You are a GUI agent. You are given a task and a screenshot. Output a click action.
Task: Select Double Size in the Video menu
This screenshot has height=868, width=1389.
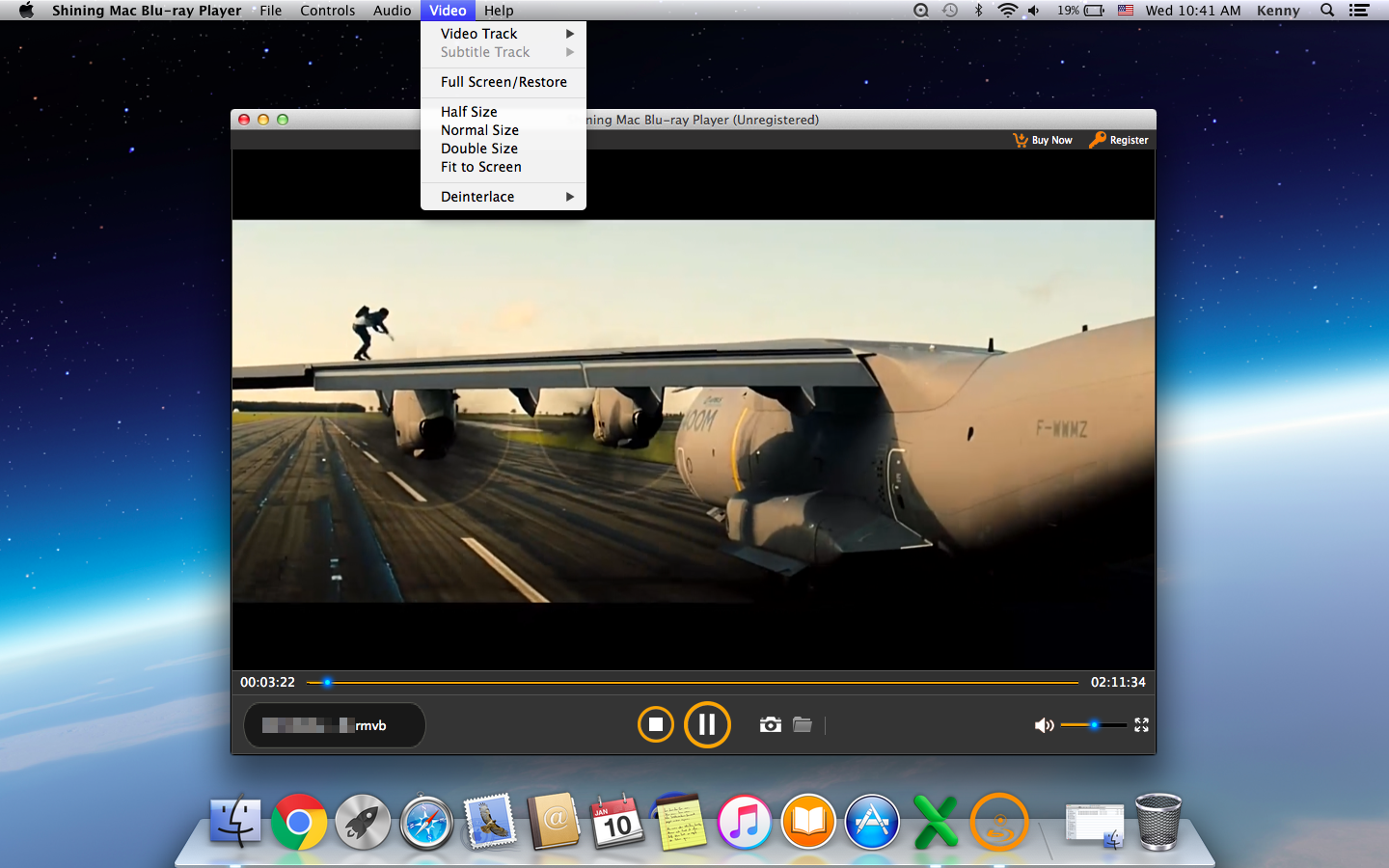pos(504,149)
